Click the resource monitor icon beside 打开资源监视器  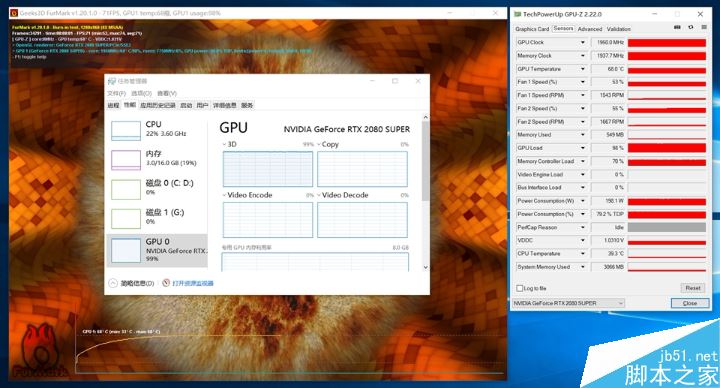tap(166, 283)
